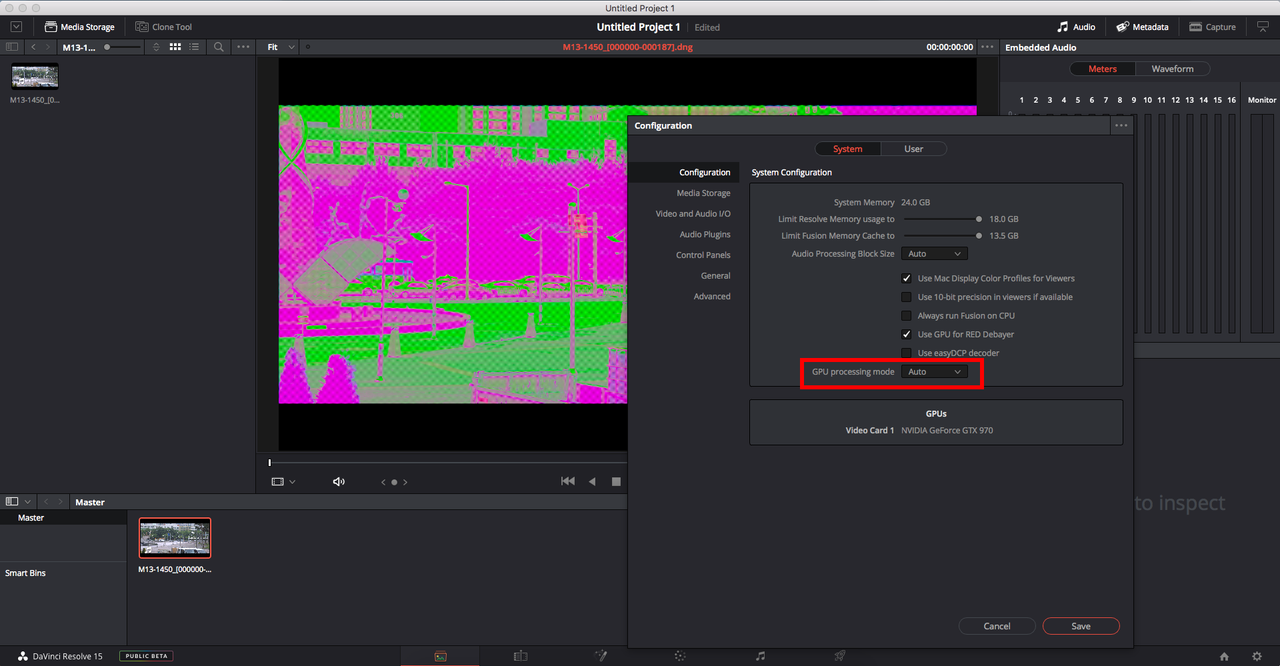Select M13-1450 clip in Master bin
The image size is (1280, 666).
175,538
